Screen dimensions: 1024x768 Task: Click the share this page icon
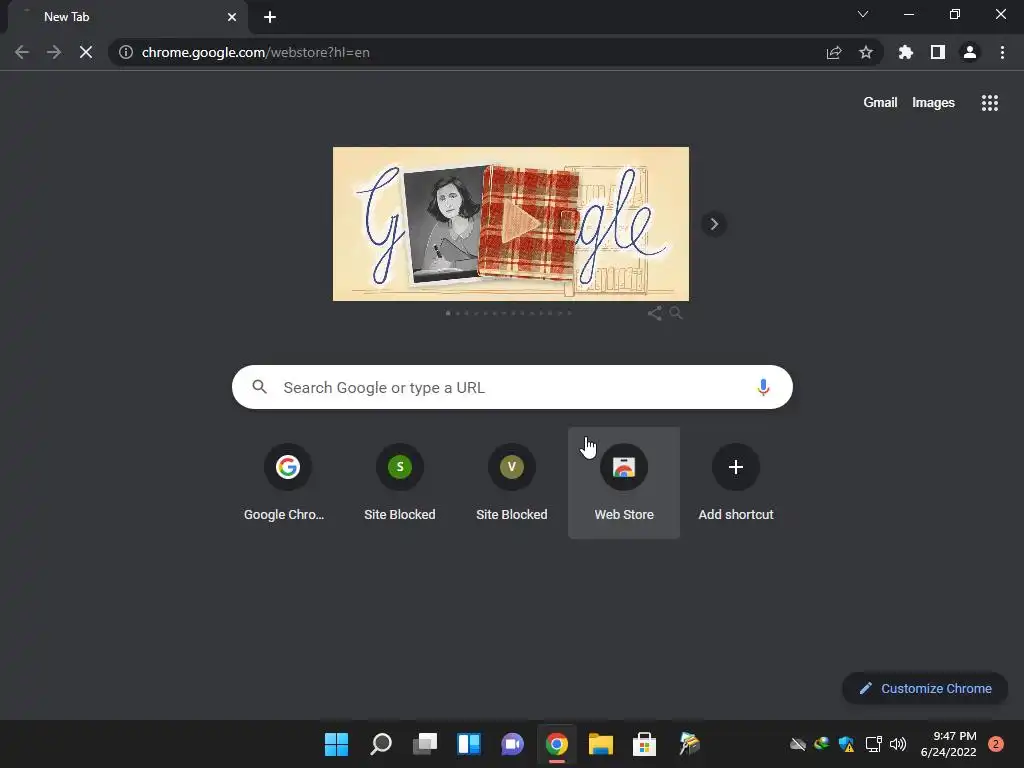pyautogui.click(x=834, y=52)
